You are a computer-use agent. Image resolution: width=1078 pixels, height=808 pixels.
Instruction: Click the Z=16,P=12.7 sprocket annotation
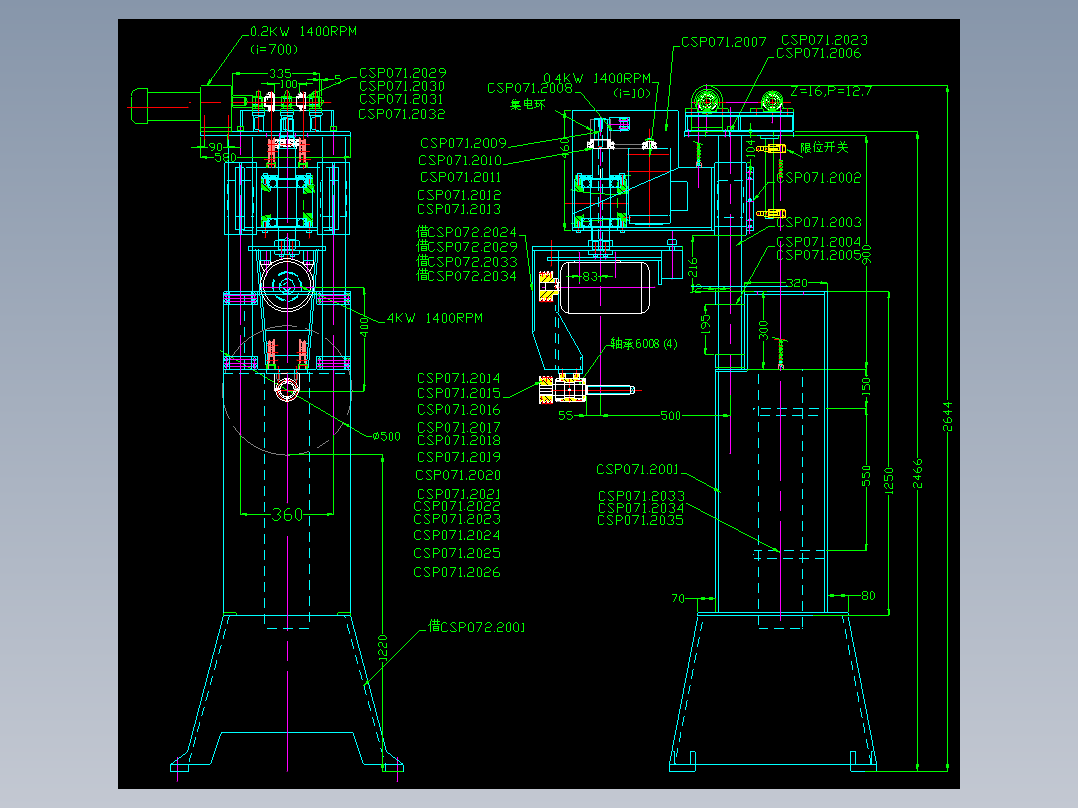coord(830,91)
